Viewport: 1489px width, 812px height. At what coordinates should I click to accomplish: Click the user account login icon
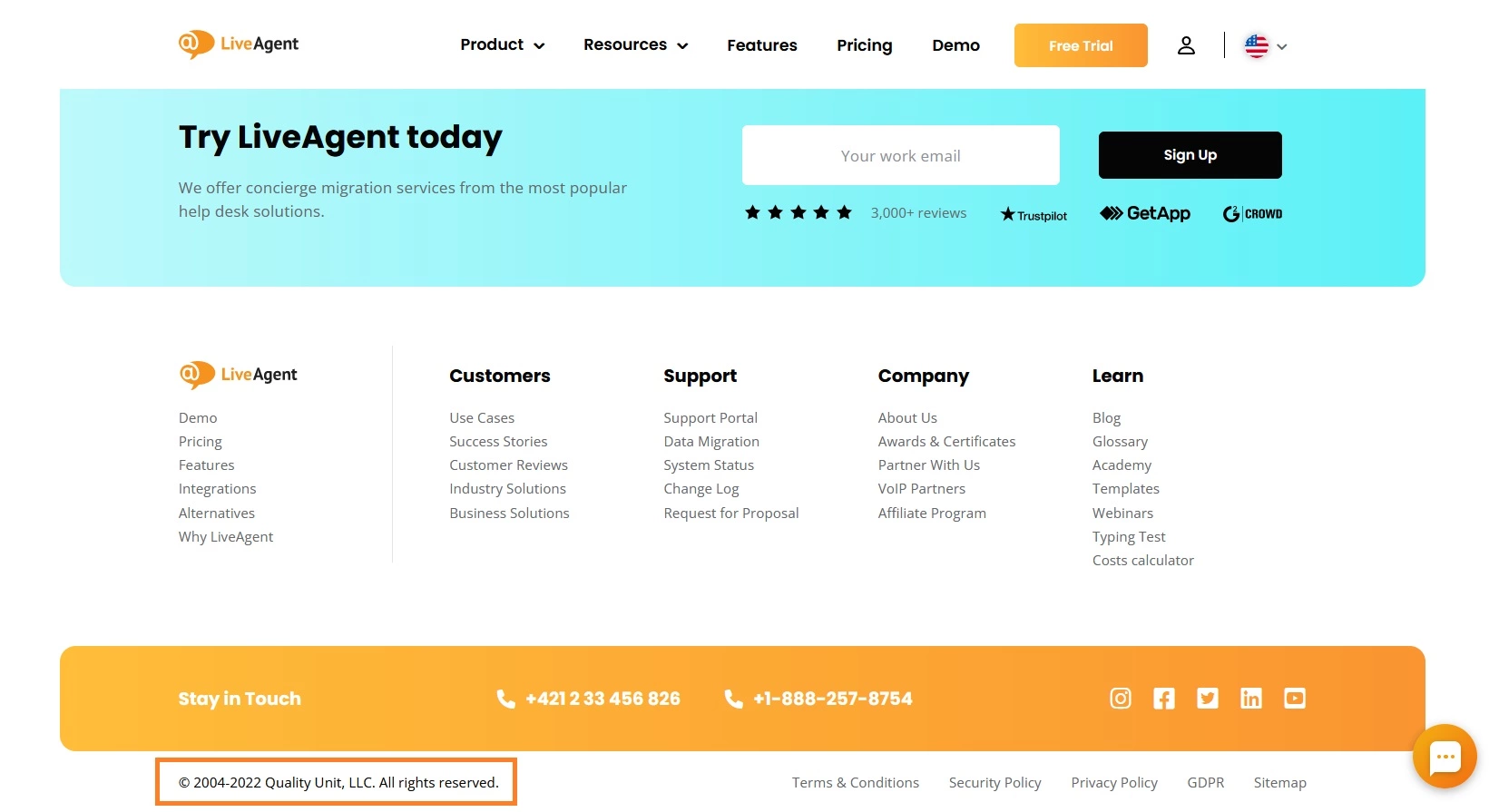tap(1186, 45)
